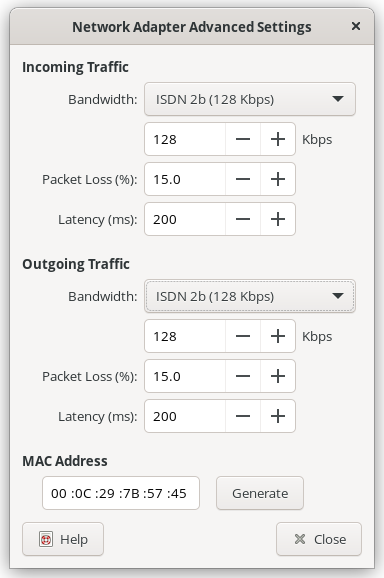Increase incoming Latency value

[x=278, y=219]
